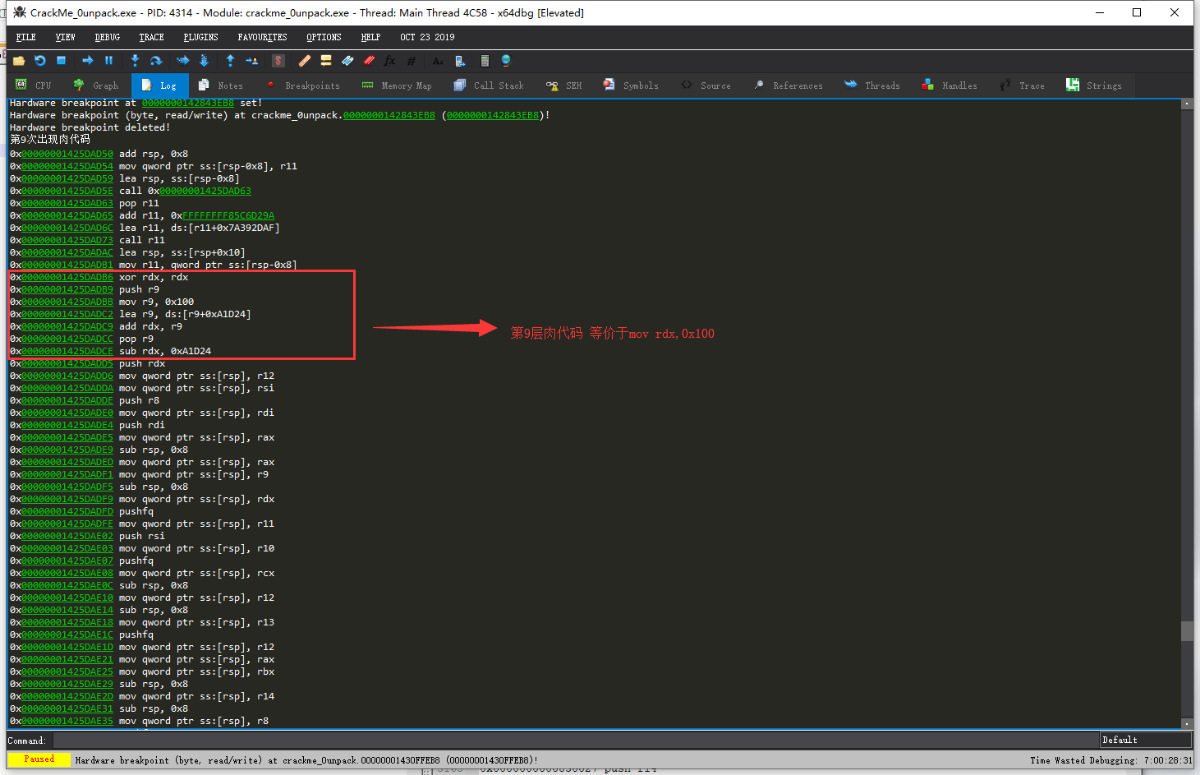
Task: Pause execution with the pause icon
Action: click(x=109, y=60)
